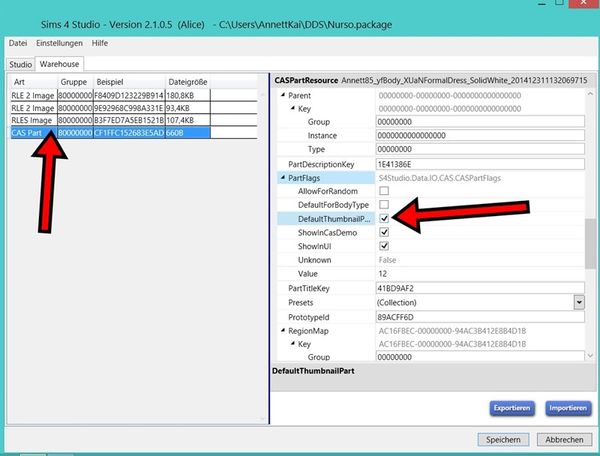Click the Hilfe menu
The image size is (600, 456).
pyautogui.click(x=100, y=44)
